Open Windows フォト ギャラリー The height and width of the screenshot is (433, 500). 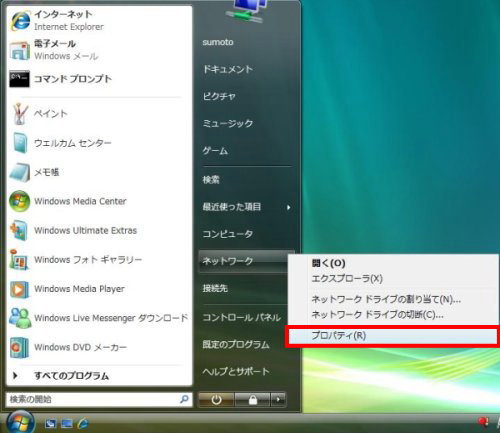pos(19,260)
